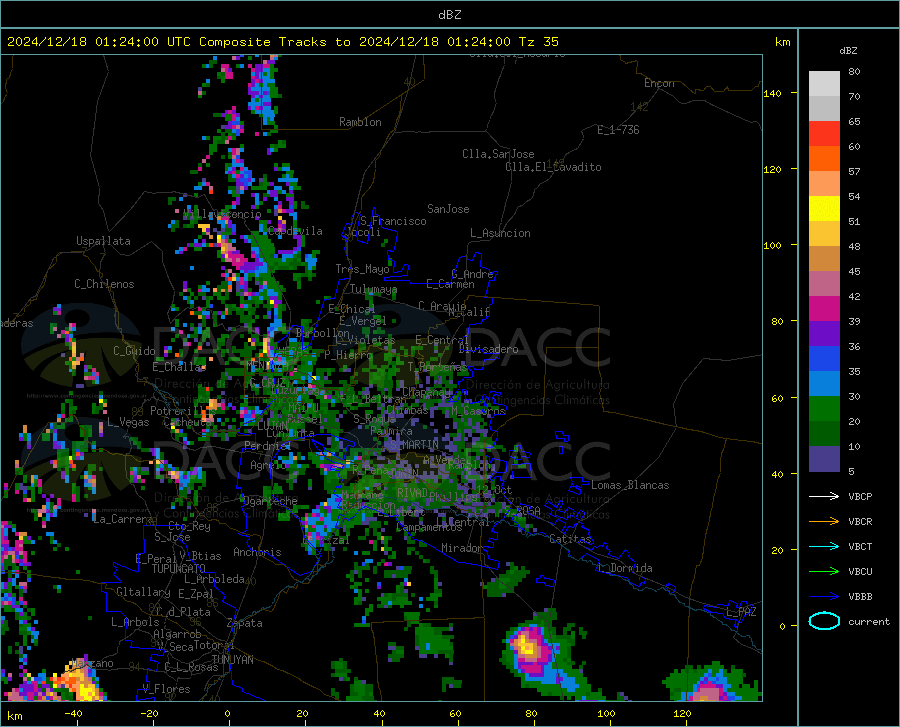Click the Ugarteche place label
Image resolution: width=900 pixels, height=727 pixels.
(270, 501)
